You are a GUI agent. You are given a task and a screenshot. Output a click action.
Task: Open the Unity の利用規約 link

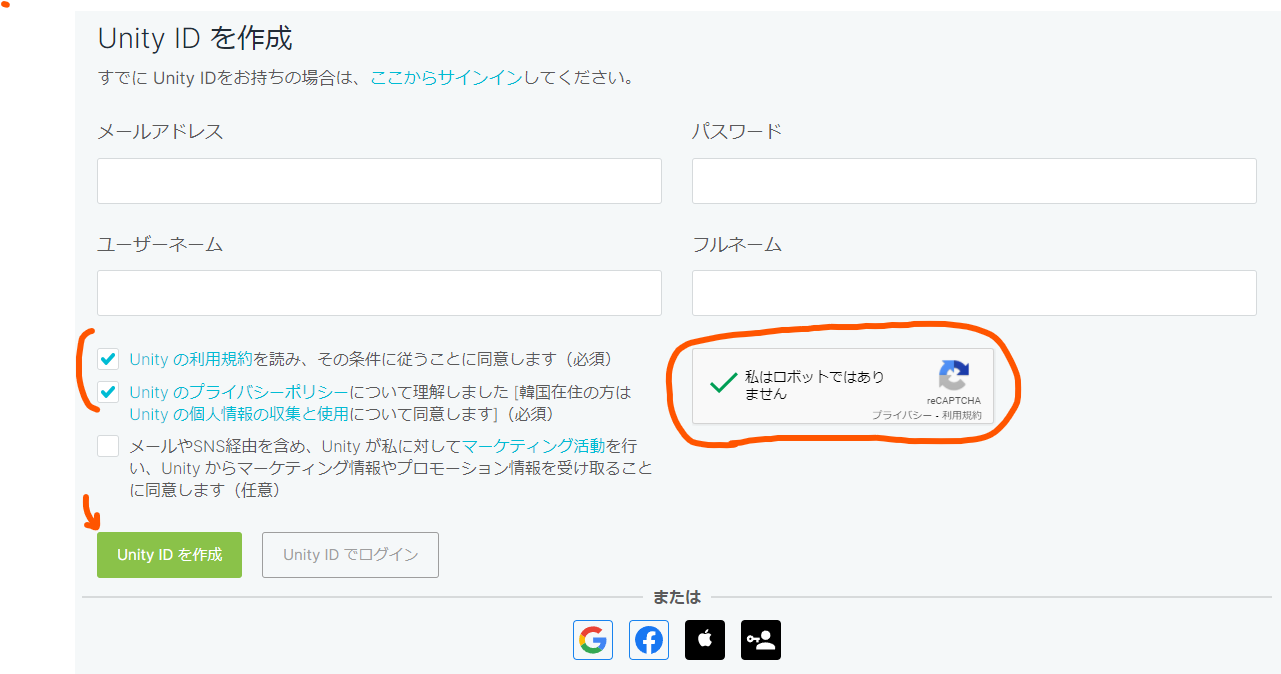[x=191, y=359]
